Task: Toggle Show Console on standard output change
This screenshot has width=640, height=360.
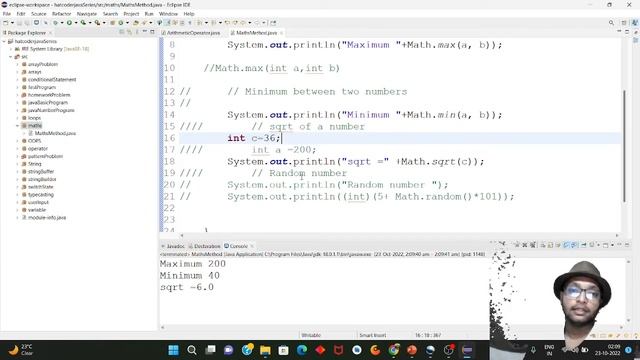Action: coord(566,245)
